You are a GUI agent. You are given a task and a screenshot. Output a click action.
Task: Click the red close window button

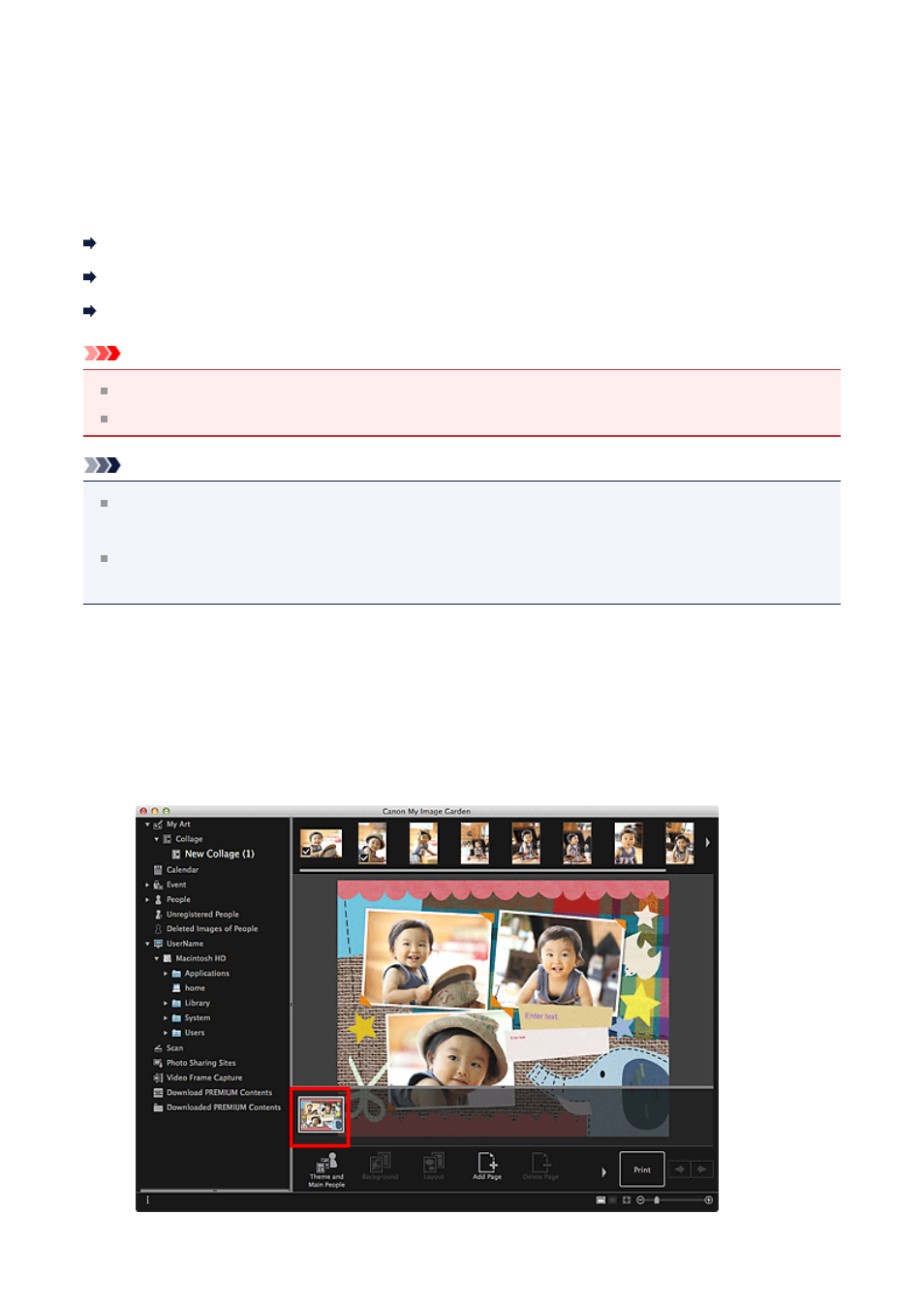[x=143, y=811]
